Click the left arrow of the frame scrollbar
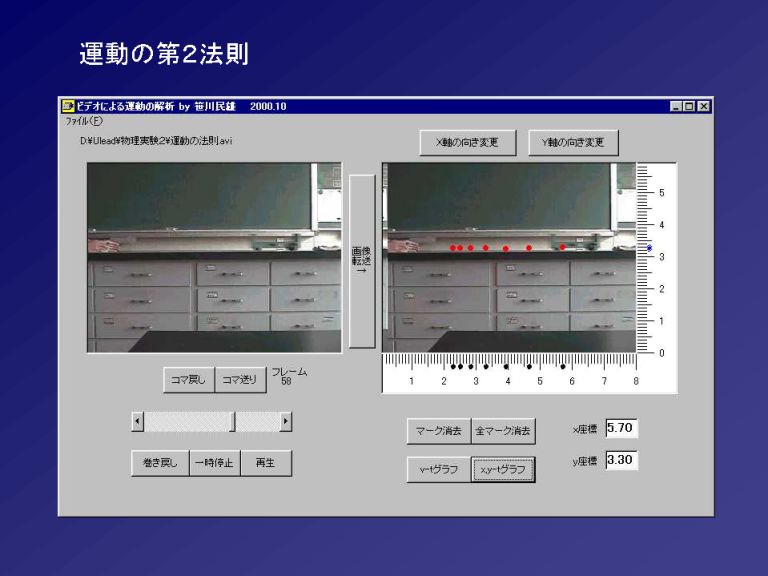The width and height of the screenshot is (768, 576). 138,423
